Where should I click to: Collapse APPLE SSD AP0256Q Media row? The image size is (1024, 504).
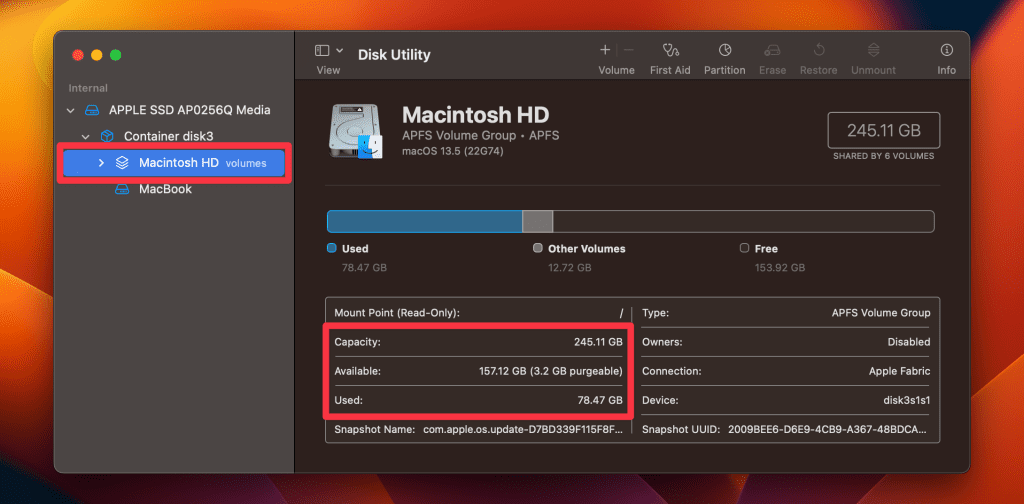71,110
